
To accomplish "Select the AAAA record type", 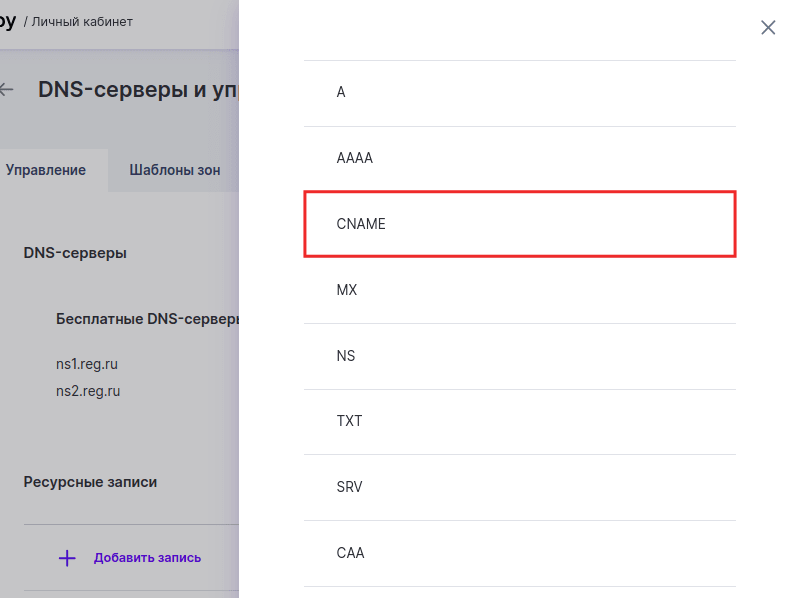I will pyautogui.click(x=520, y=159).
